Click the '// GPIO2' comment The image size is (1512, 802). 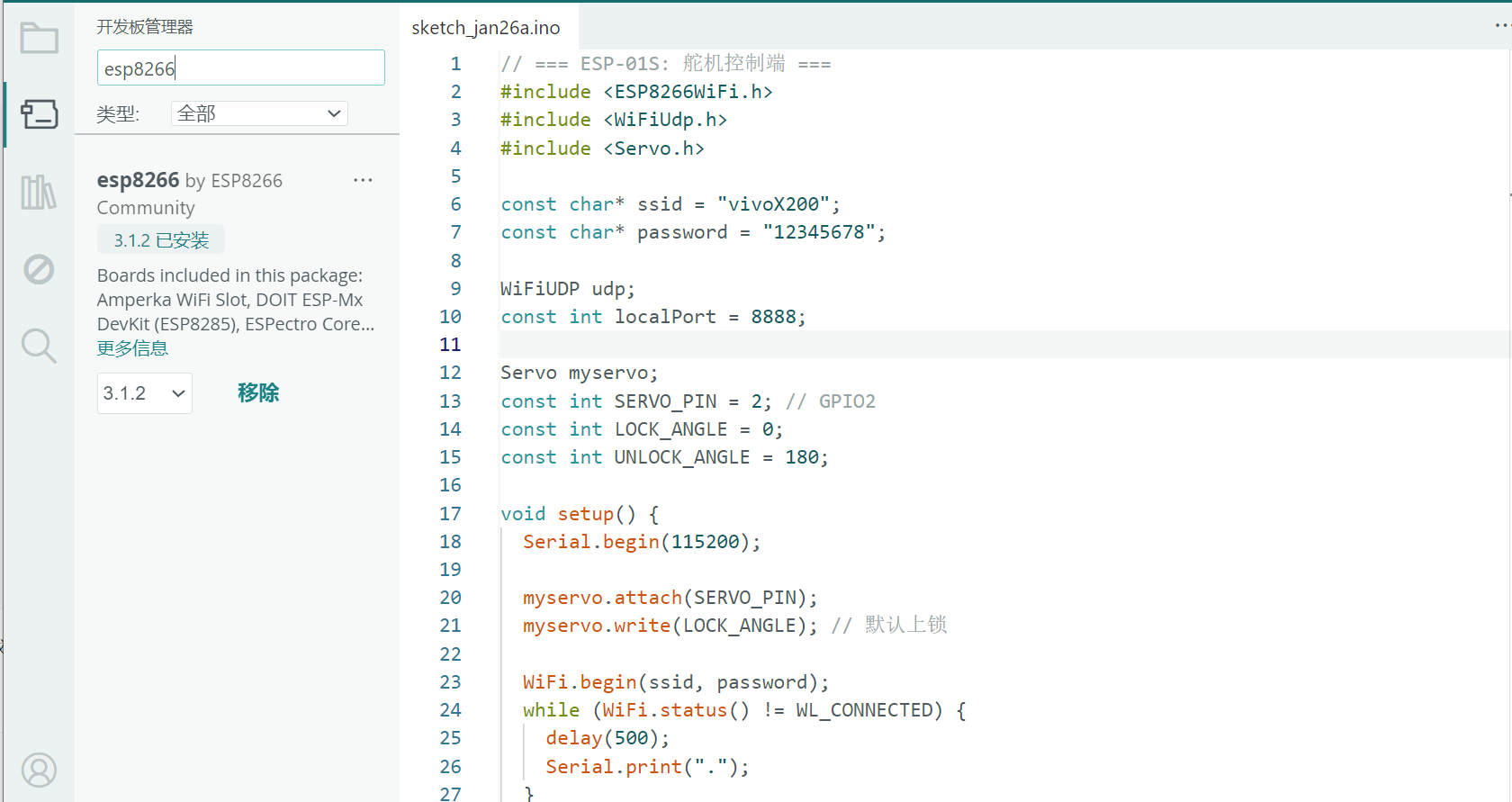click(831, 401)
